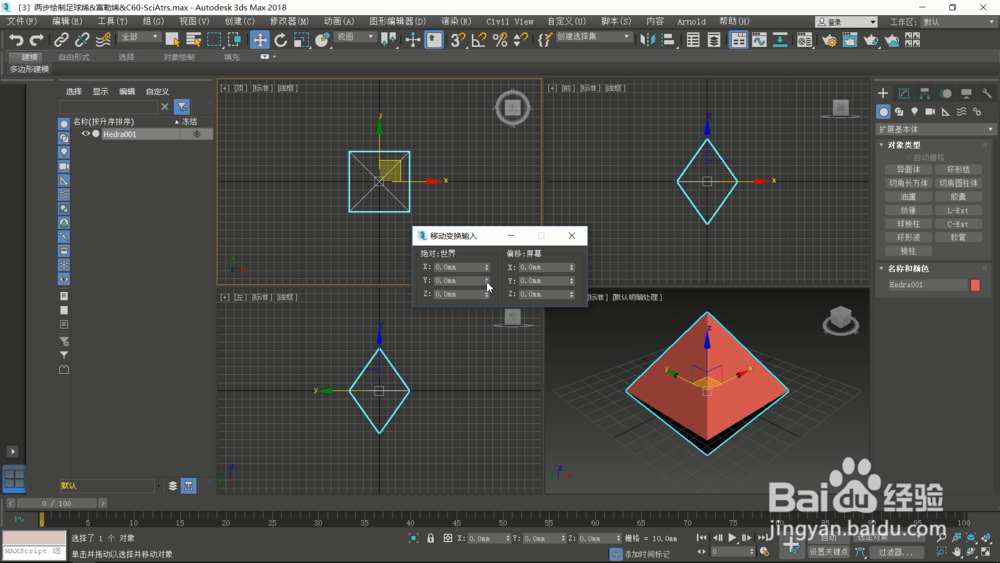1000x563 pixels.
Task: Open the 文件(F) menu
Action: coord(21,21)
